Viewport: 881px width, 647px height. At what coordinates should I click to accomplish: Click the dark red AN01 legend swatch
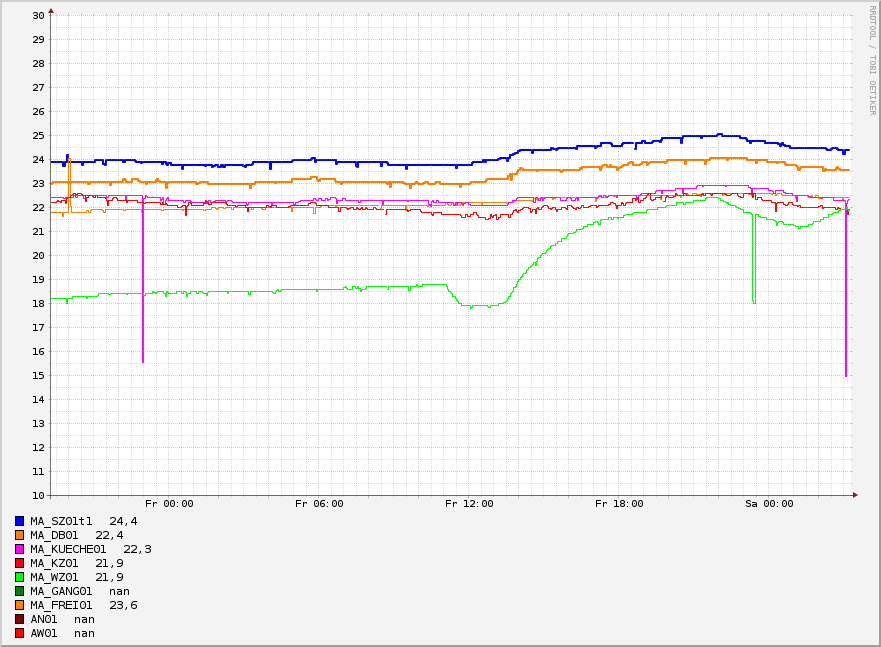tap(20, 619)
